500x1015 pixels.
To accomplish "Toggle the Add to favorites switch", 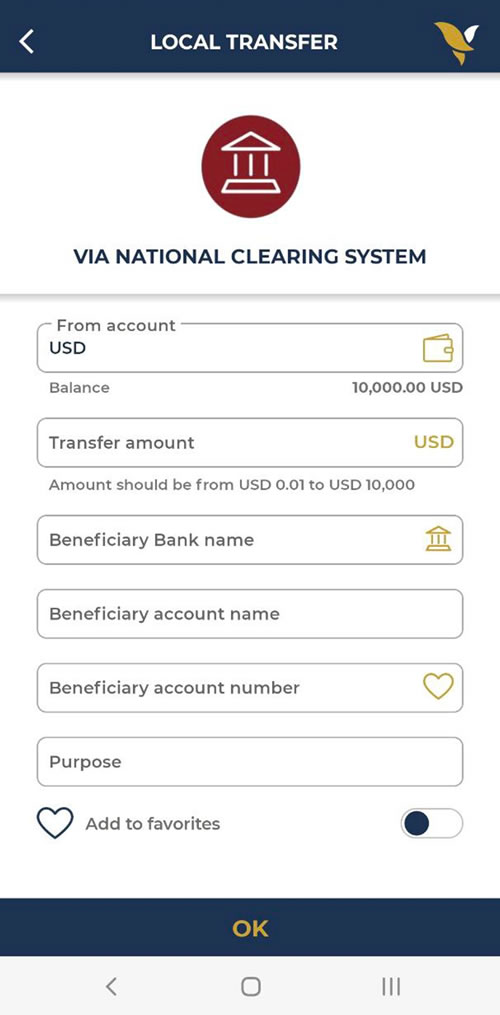I will click(x=431, y=824).
